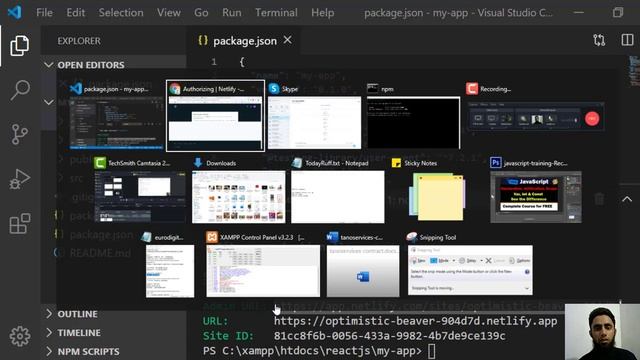Switch to Sticky Notes window thumbnail

pos(437,197)
